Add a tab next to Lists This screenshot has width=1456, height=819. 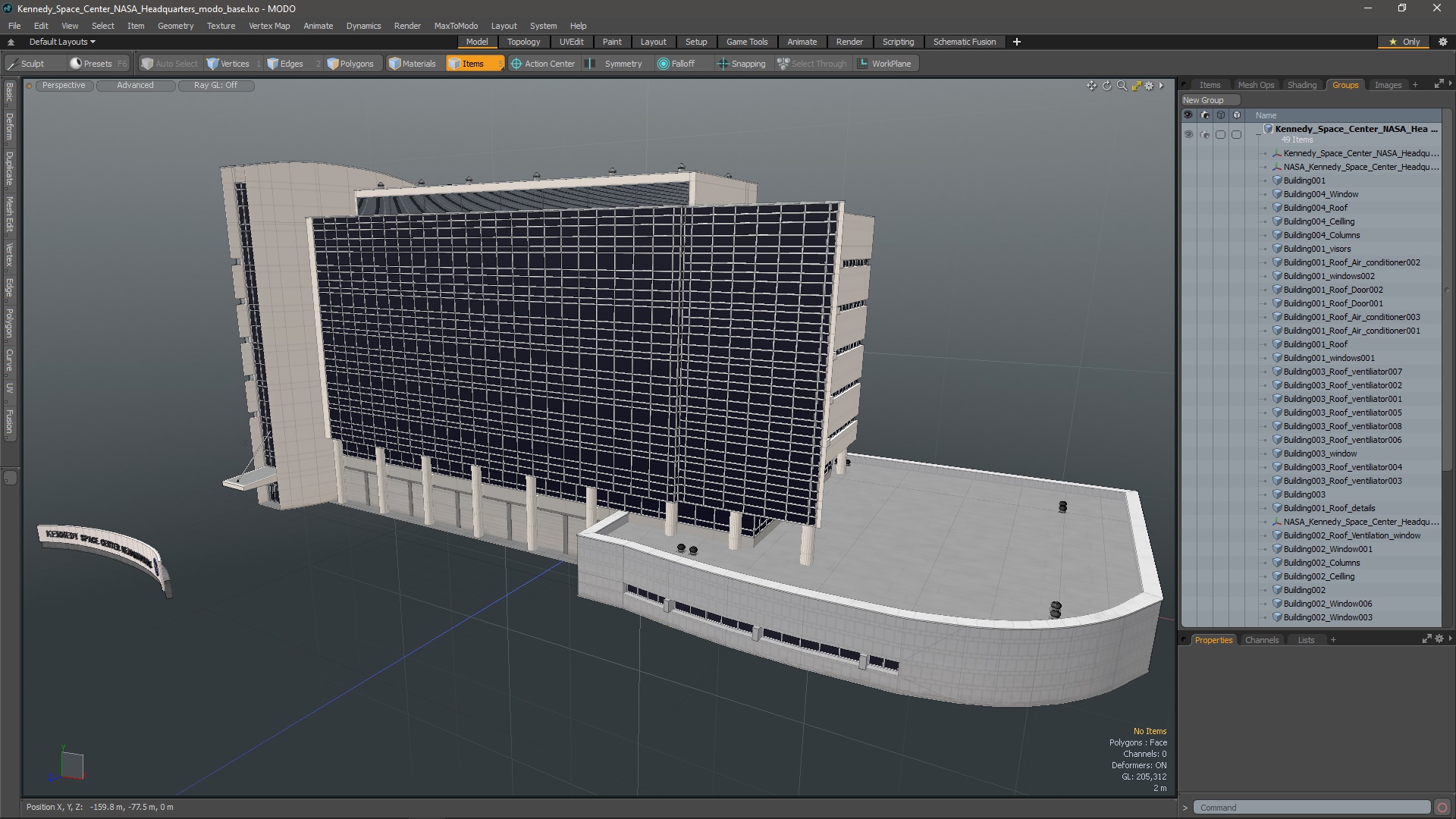click(x=1332, y=640)
